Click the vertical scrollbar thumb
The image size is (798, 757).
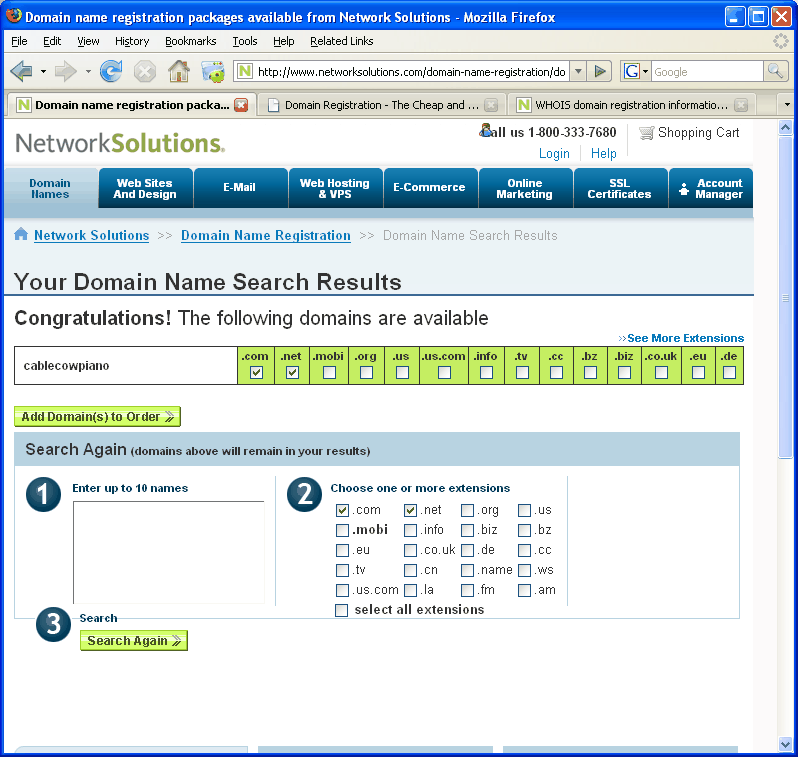click(x=785, y=297)
